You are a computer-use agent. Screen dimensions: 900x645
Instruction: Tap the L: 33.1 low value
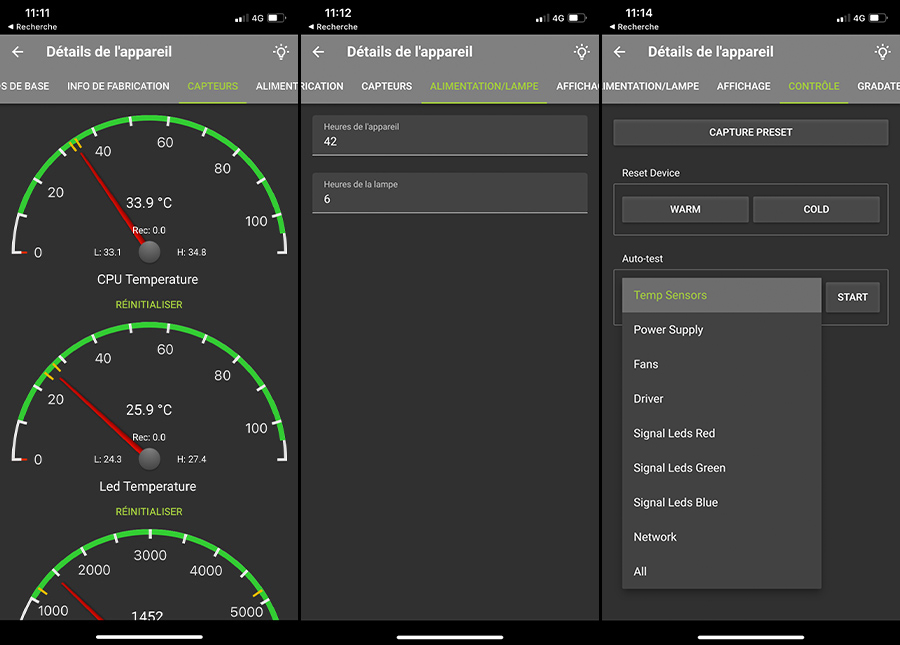click(x=107, y=252)
